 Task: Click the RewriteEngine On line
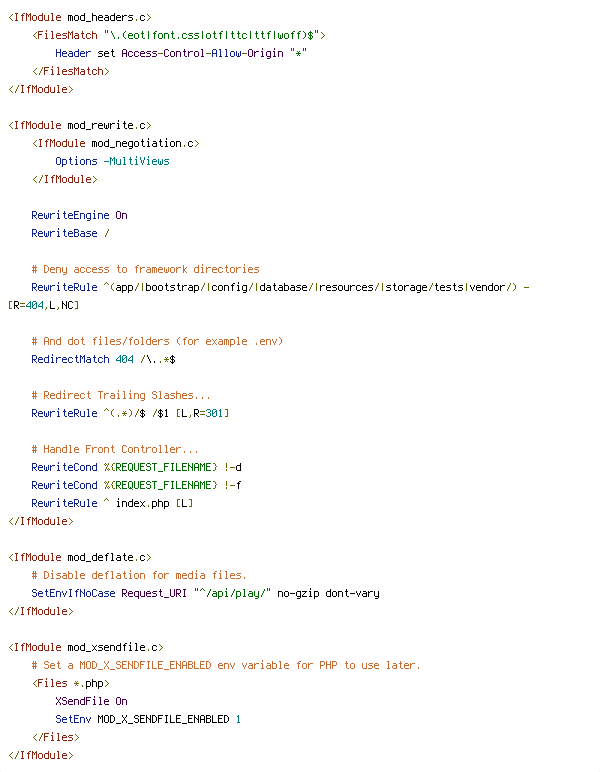[79, 215]
